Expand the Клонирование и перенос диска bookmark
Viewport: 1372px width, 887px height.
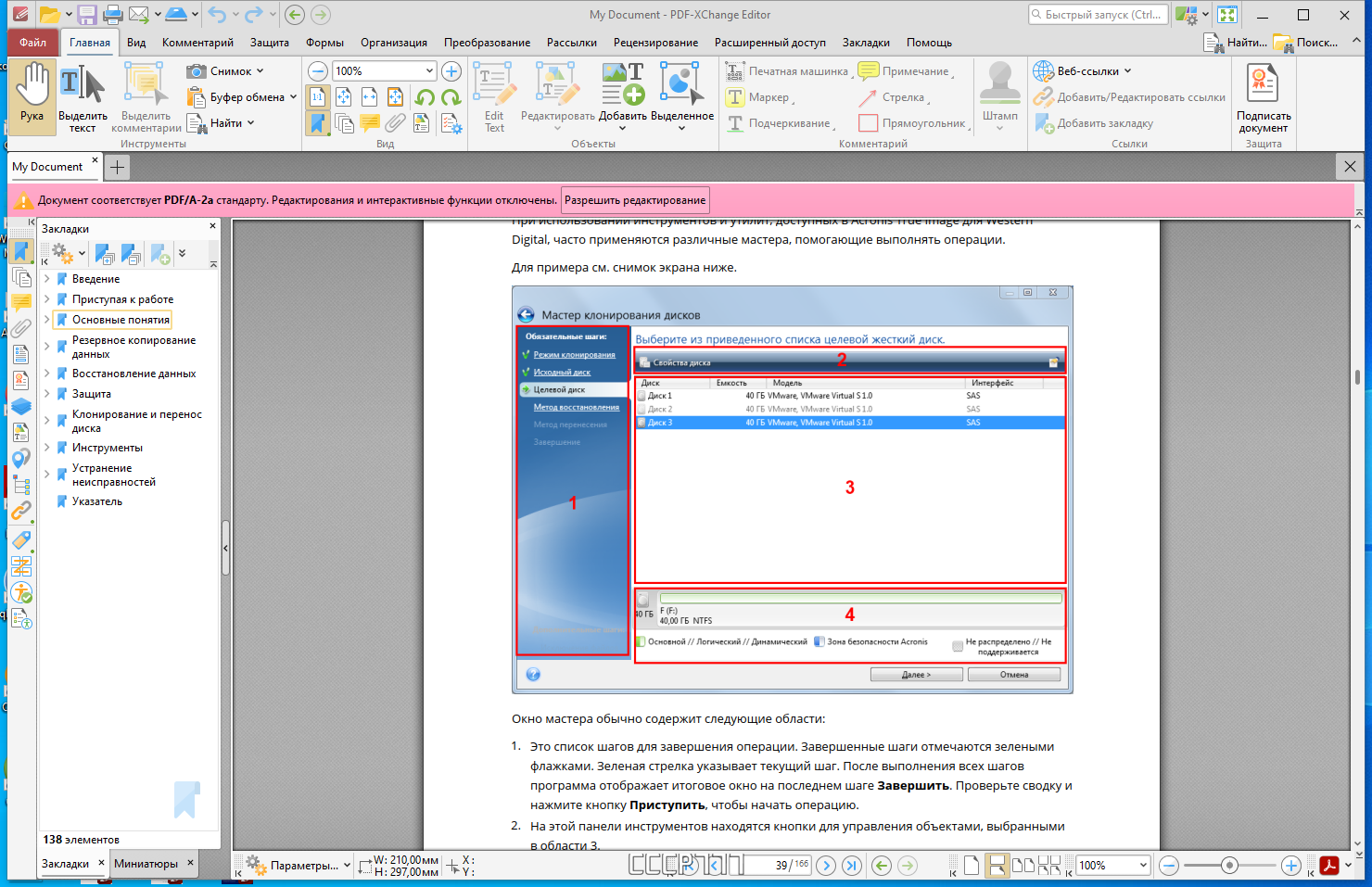pyautogui.click(x=47, y=421)
